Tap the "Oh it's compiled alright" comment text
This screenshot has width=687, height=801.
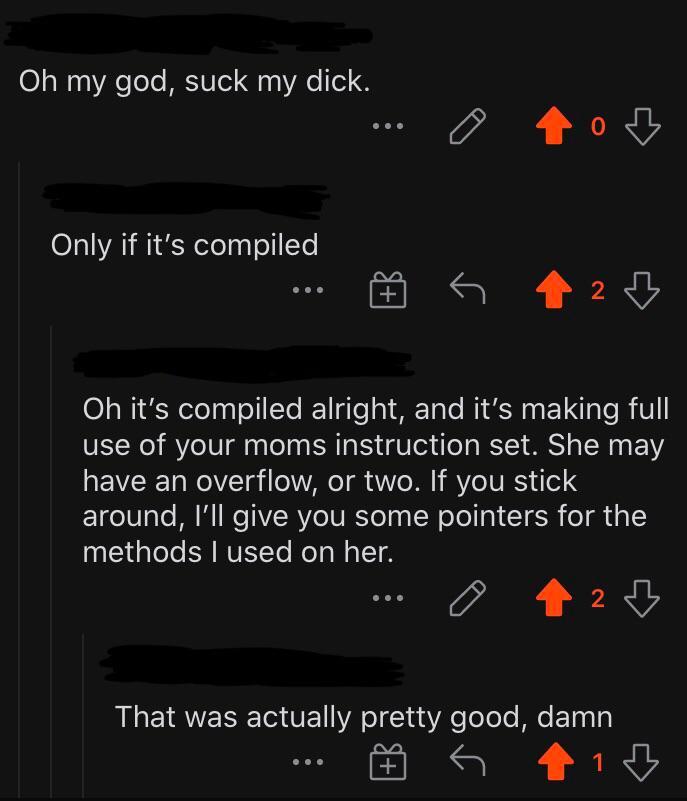pyautogui.click(x=375, y=480)
